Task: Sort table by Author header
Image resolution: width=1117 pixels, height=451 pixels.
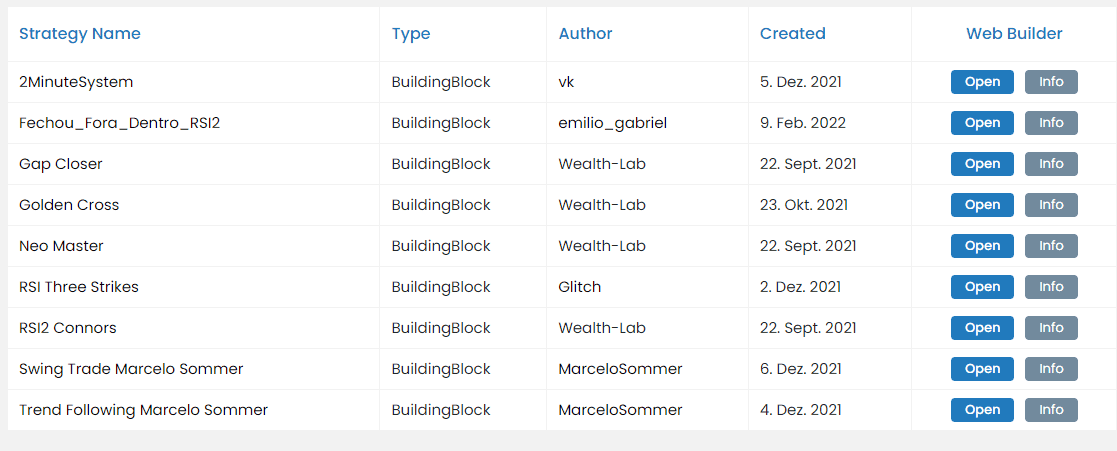Action: [x=586, y=33]
